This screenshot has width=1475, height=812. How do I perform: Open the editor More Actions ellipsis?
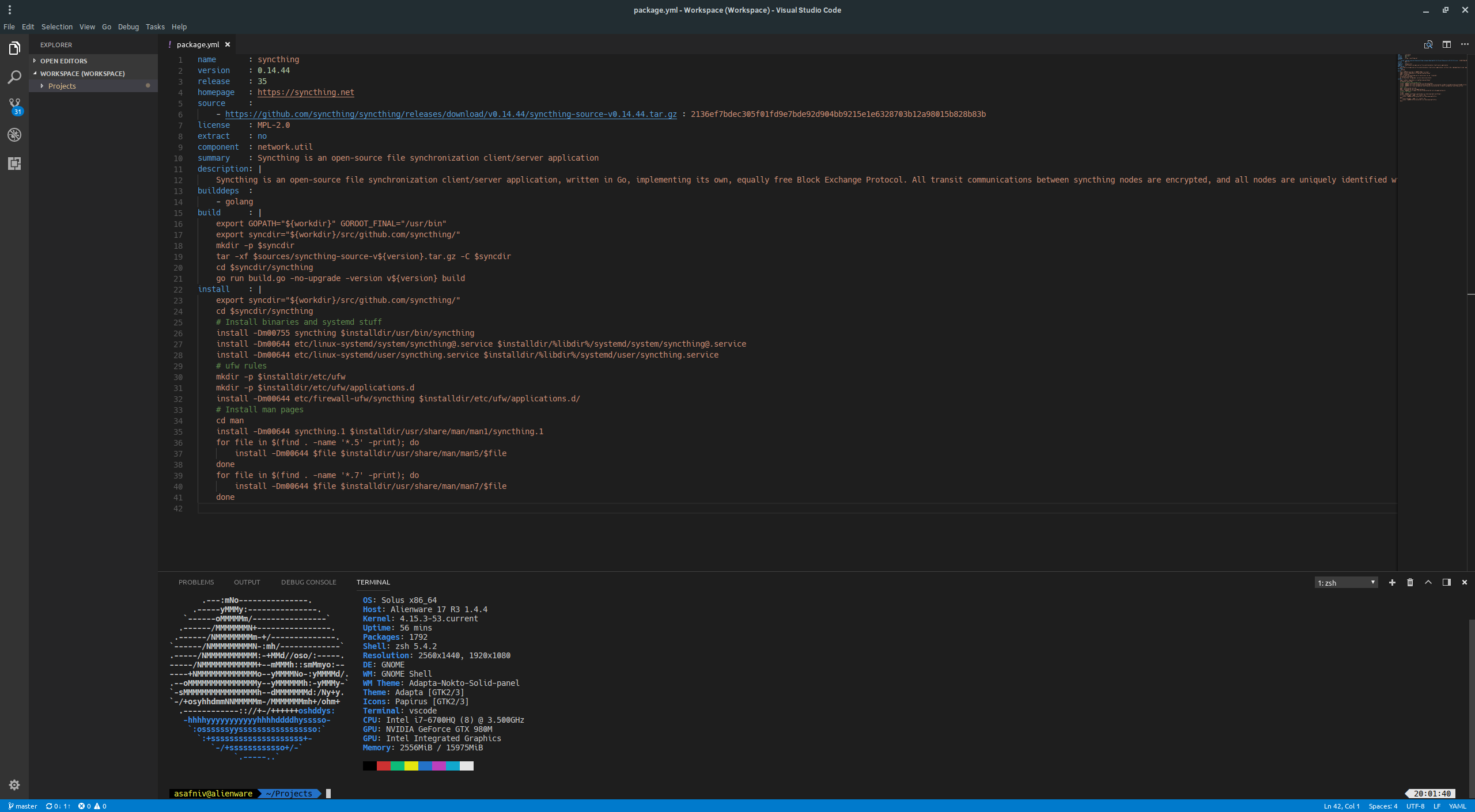point(1465,44)
